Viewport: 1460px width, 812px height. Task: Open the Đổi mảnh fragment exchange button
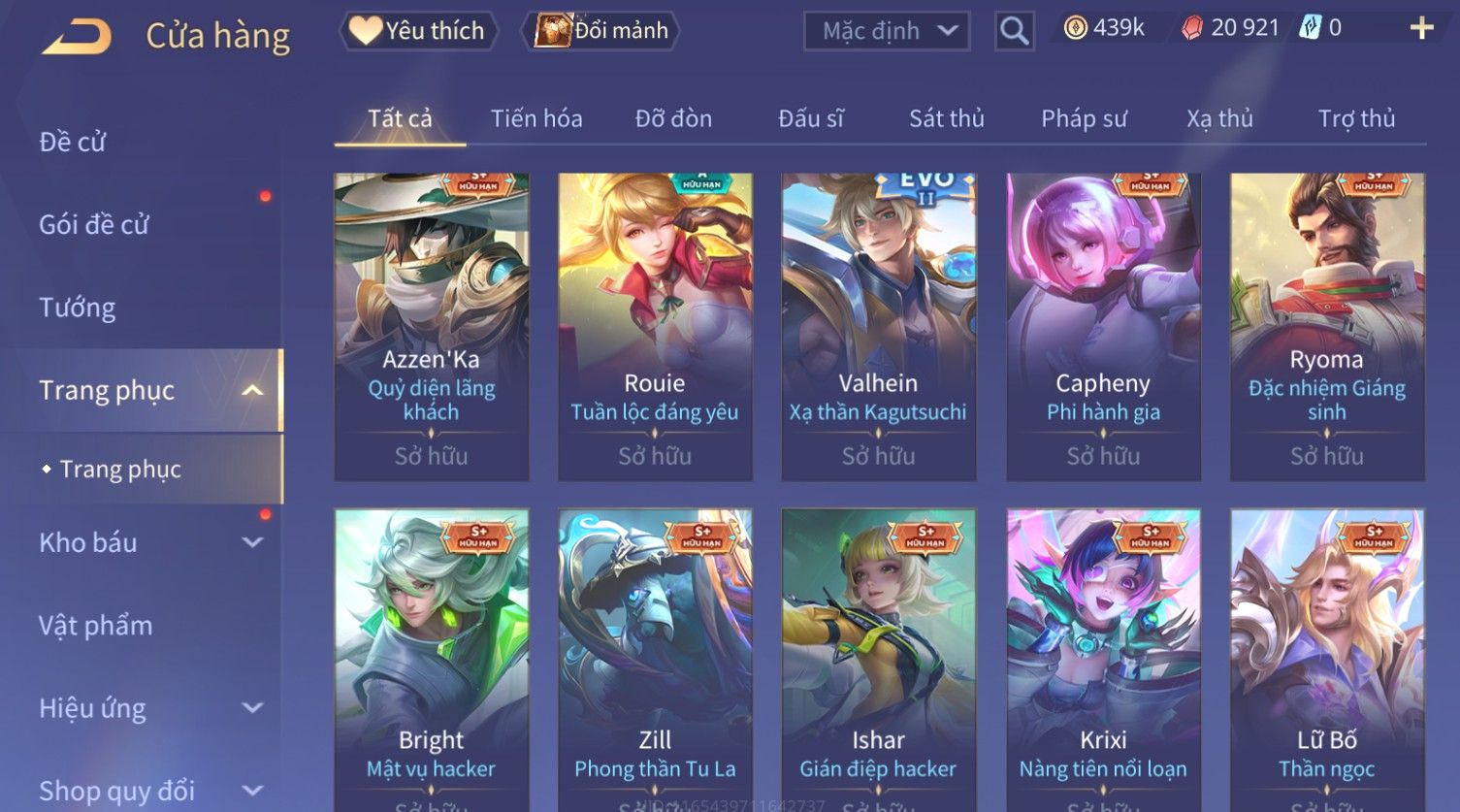tap(600, 31)
